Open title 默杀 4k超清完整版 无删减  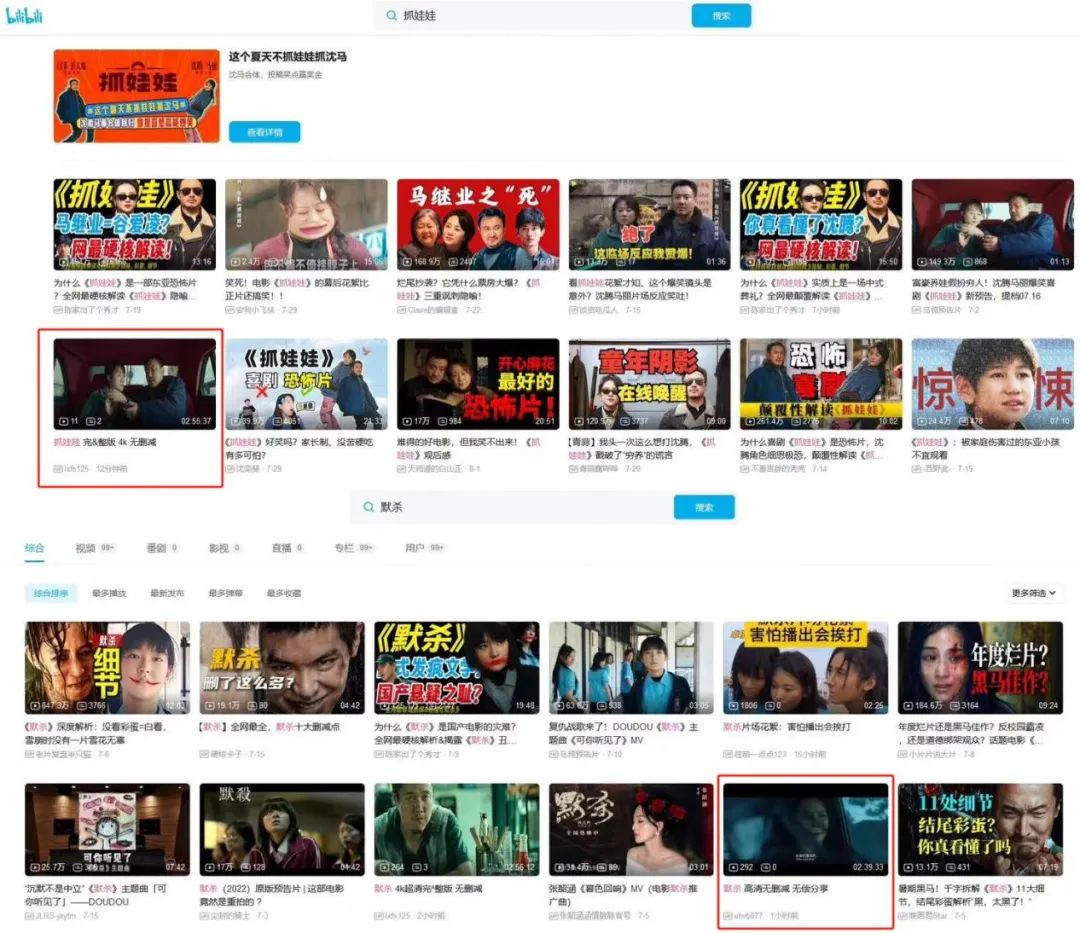tap(428, 889)
